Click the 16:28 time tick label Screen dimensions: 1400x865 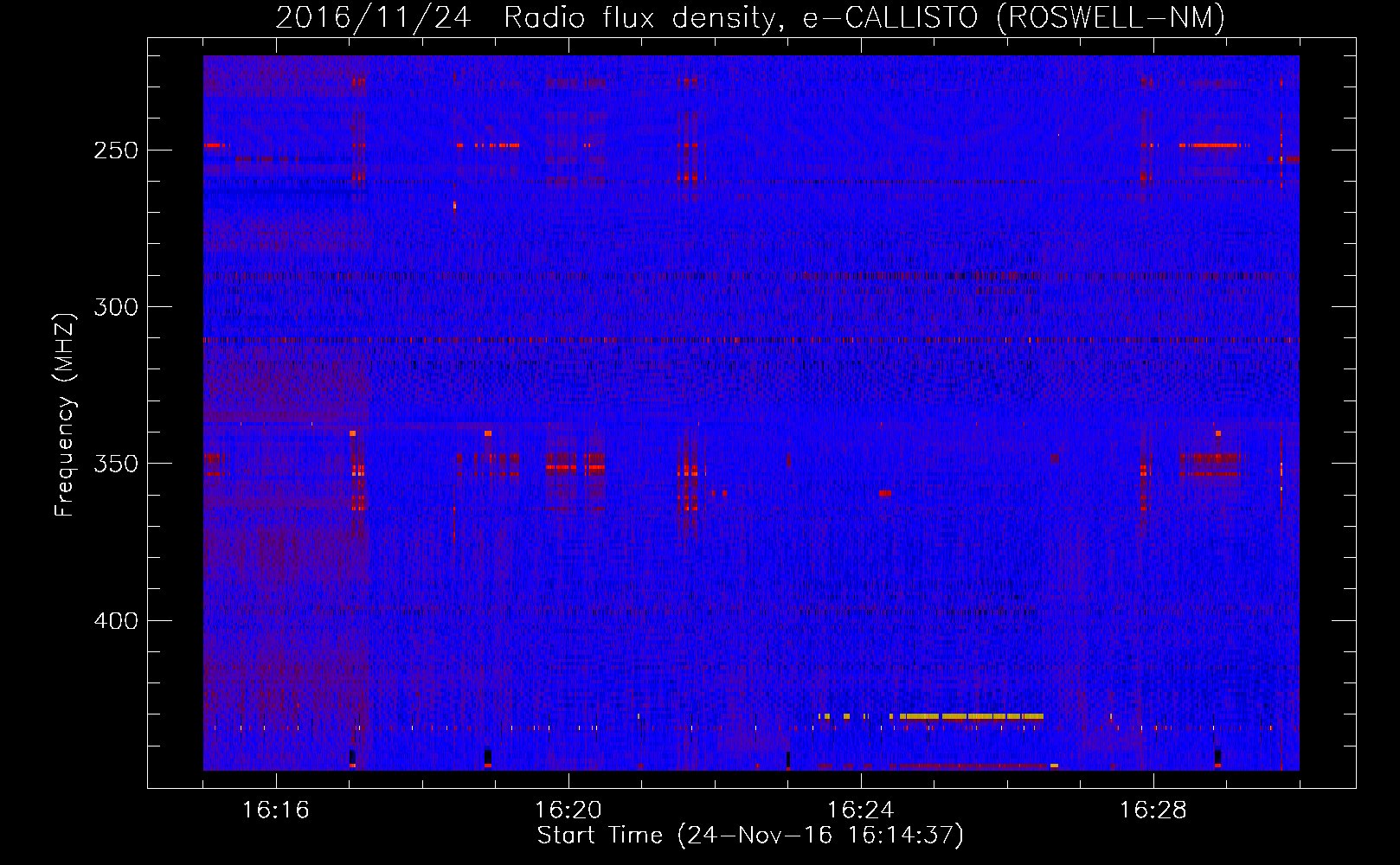[x=1153, y=811]
